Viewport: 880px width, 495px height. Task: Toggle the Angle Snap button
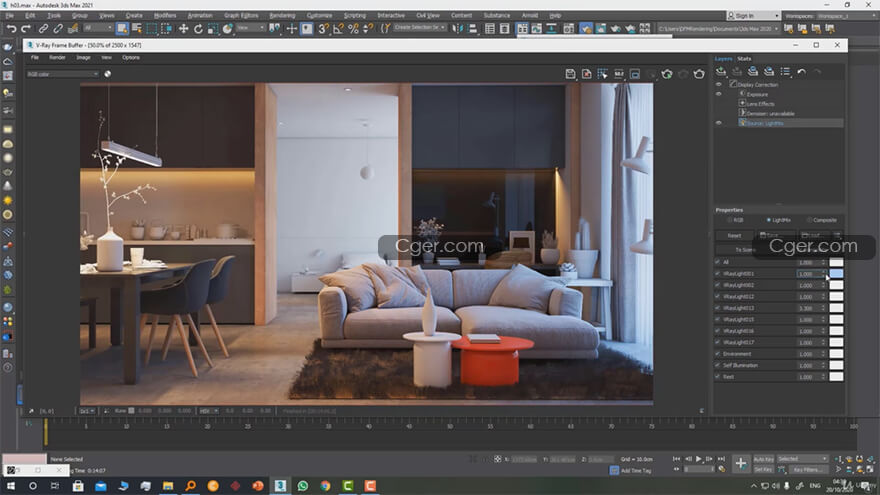pyautogui.click(x=338, y=28)
